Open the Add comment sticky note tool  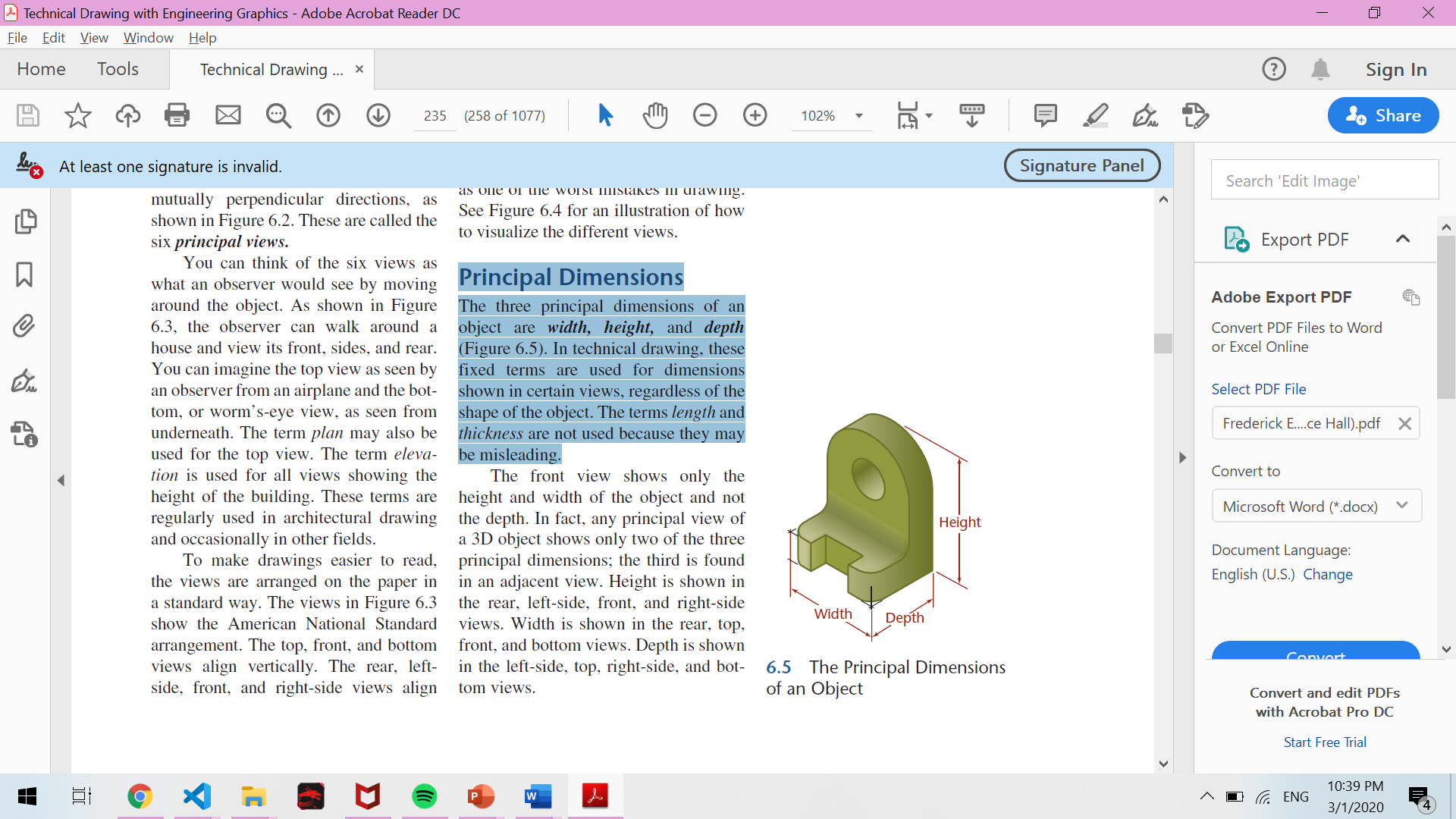(x=1045, y=115)
